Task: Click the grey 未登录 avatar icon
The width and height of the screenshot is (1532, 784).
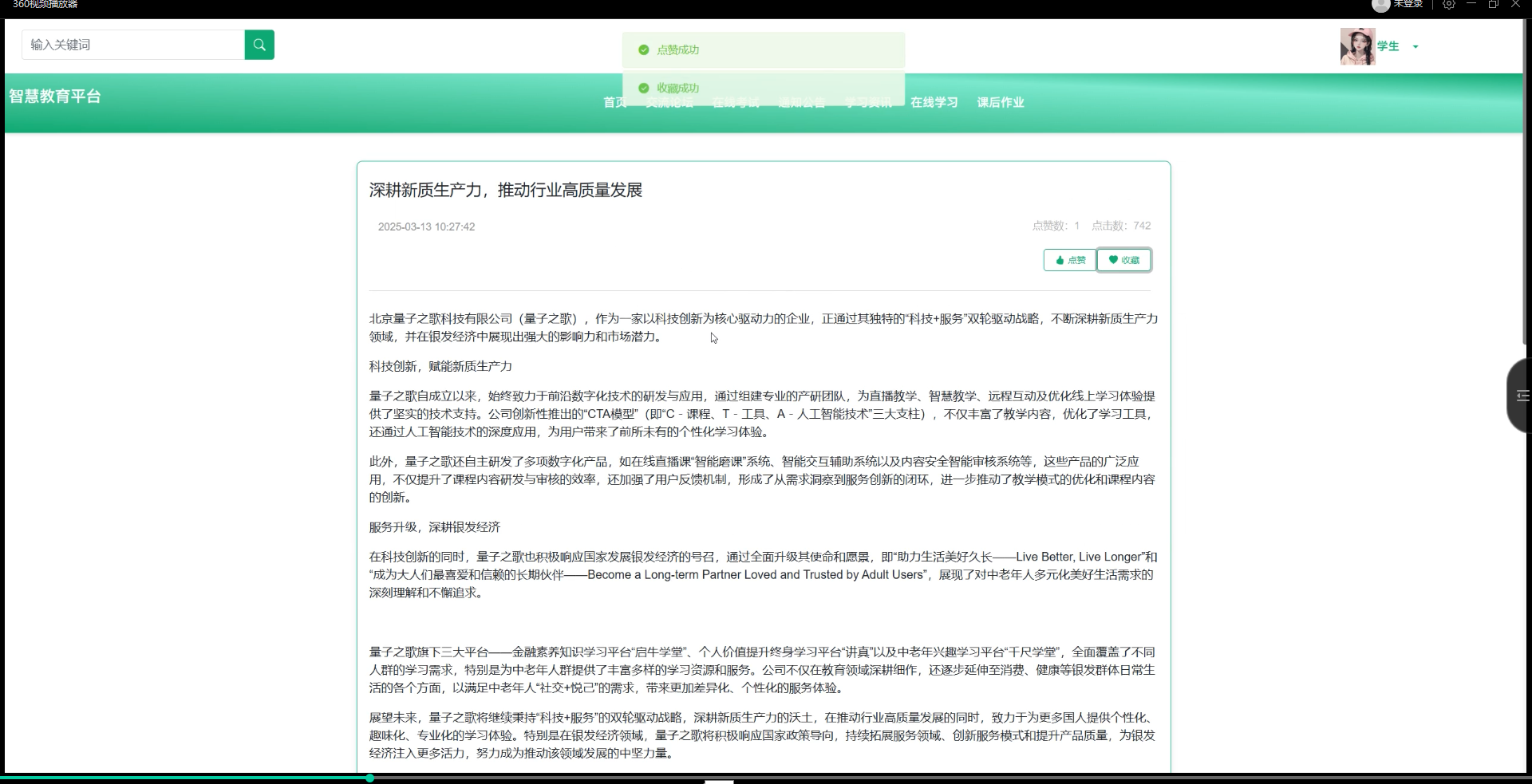Action: (x=1380, y=5)
